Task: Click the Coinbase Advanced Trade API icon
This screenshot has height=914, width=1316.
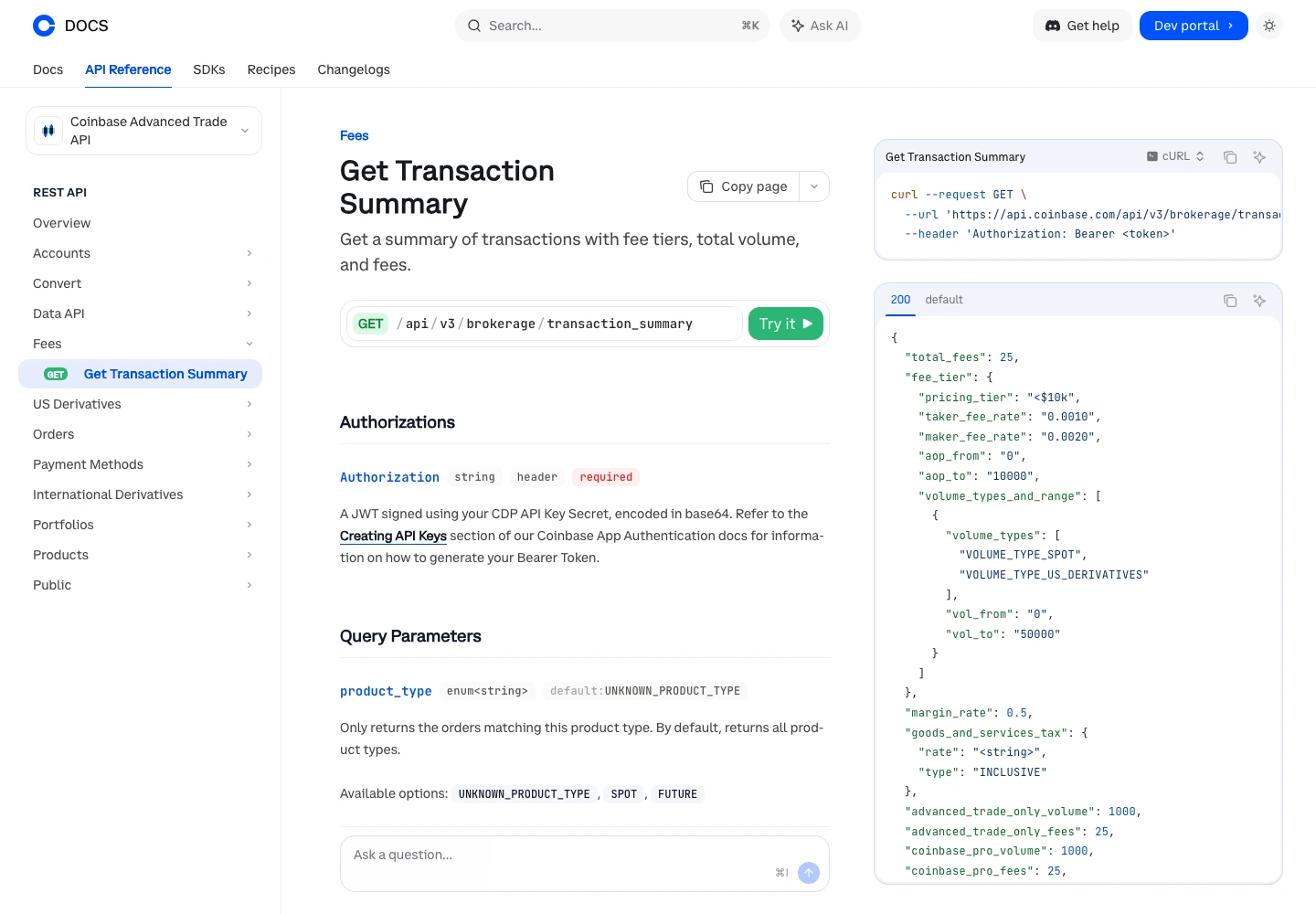Action: click(48, 131)
